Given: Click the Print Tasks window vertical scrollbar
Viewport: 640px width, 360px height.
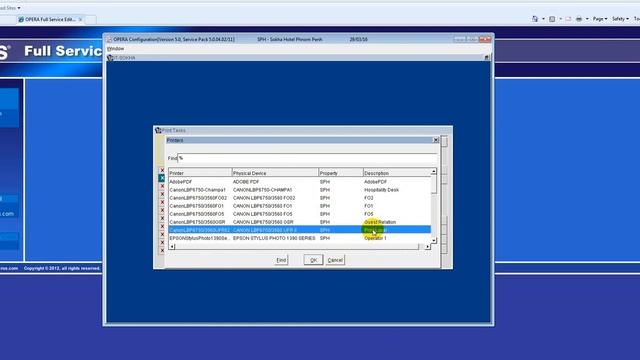Looking at the screenshot, I should (x=444, y=196).
